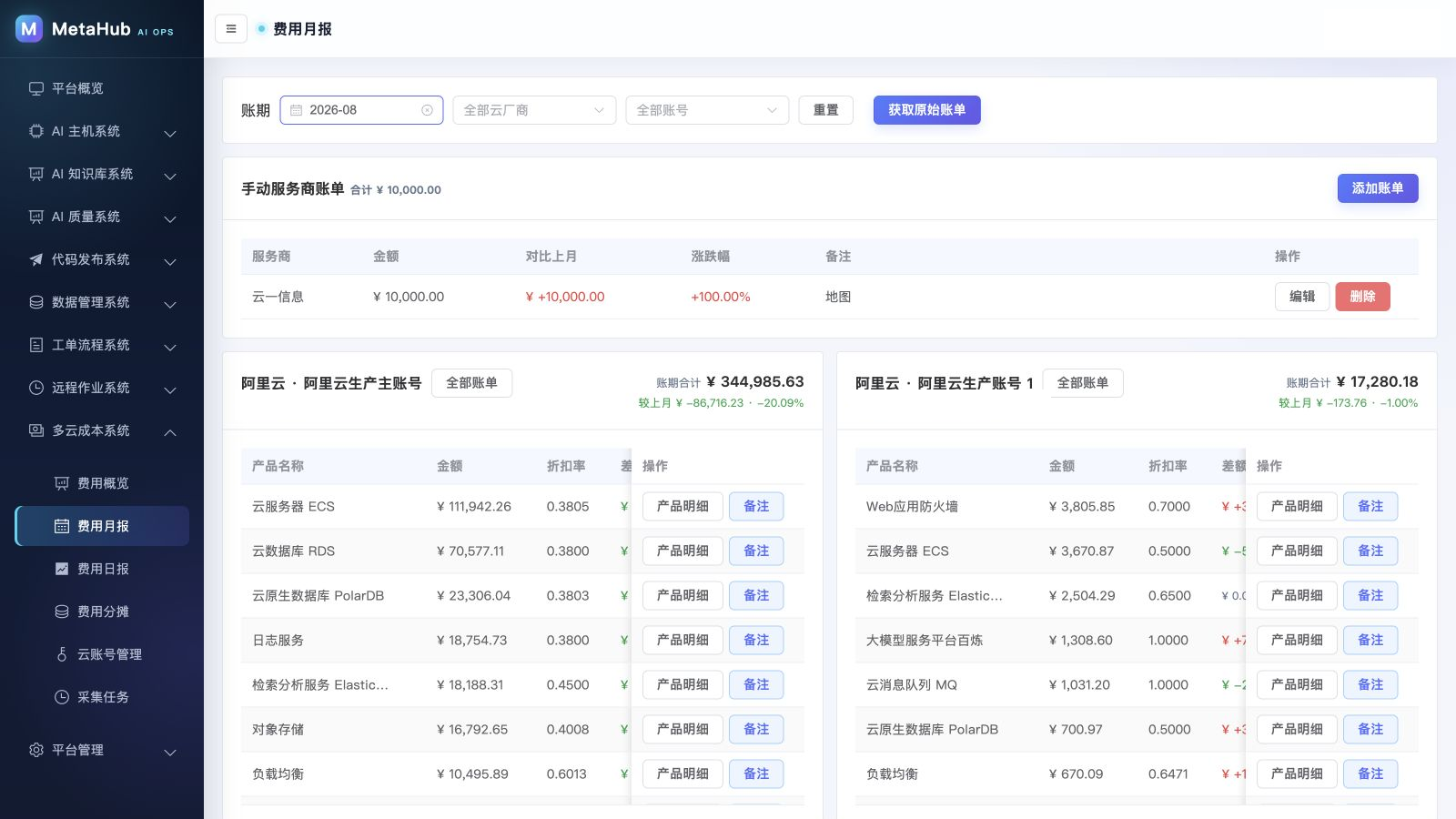The width and height of the screenshot is (1456, 819).
Task: Click the AI 主机系统 chip icon
Action: tap(36, 131)
